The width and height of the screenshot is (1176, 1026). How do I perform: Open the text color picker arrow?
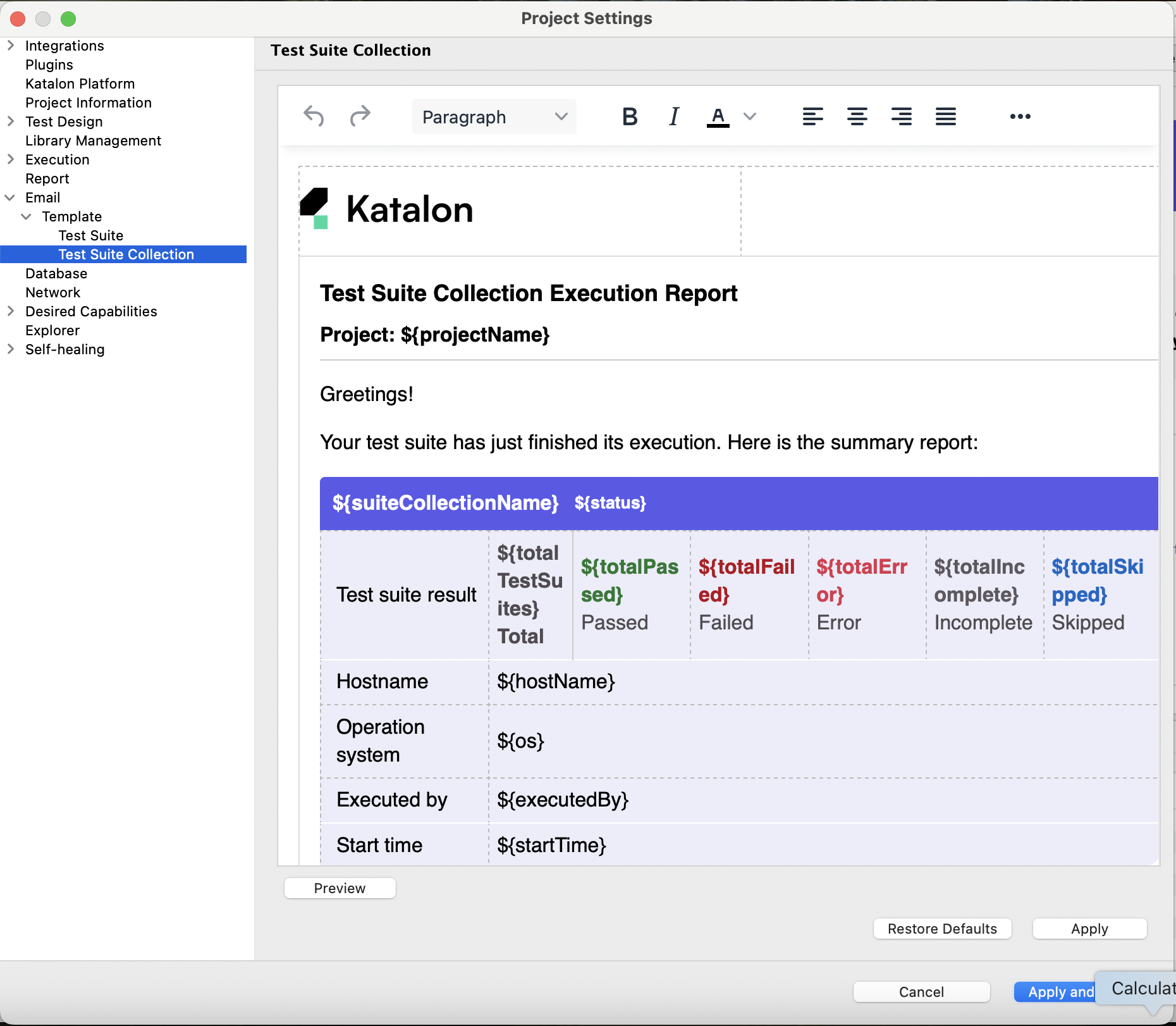tap(750, 116)
